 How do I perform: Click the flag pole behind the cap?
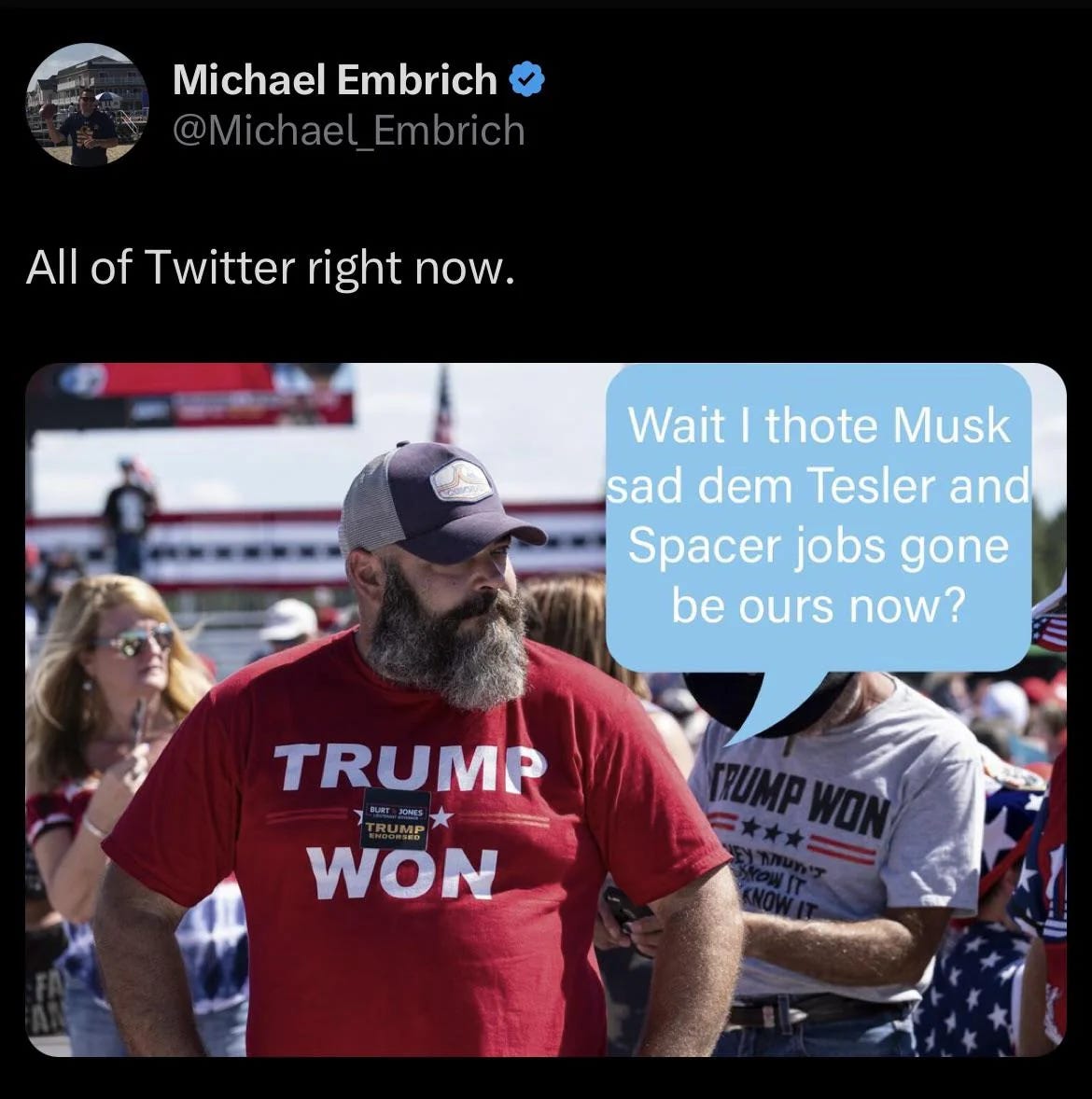click(x=443, y=405)
